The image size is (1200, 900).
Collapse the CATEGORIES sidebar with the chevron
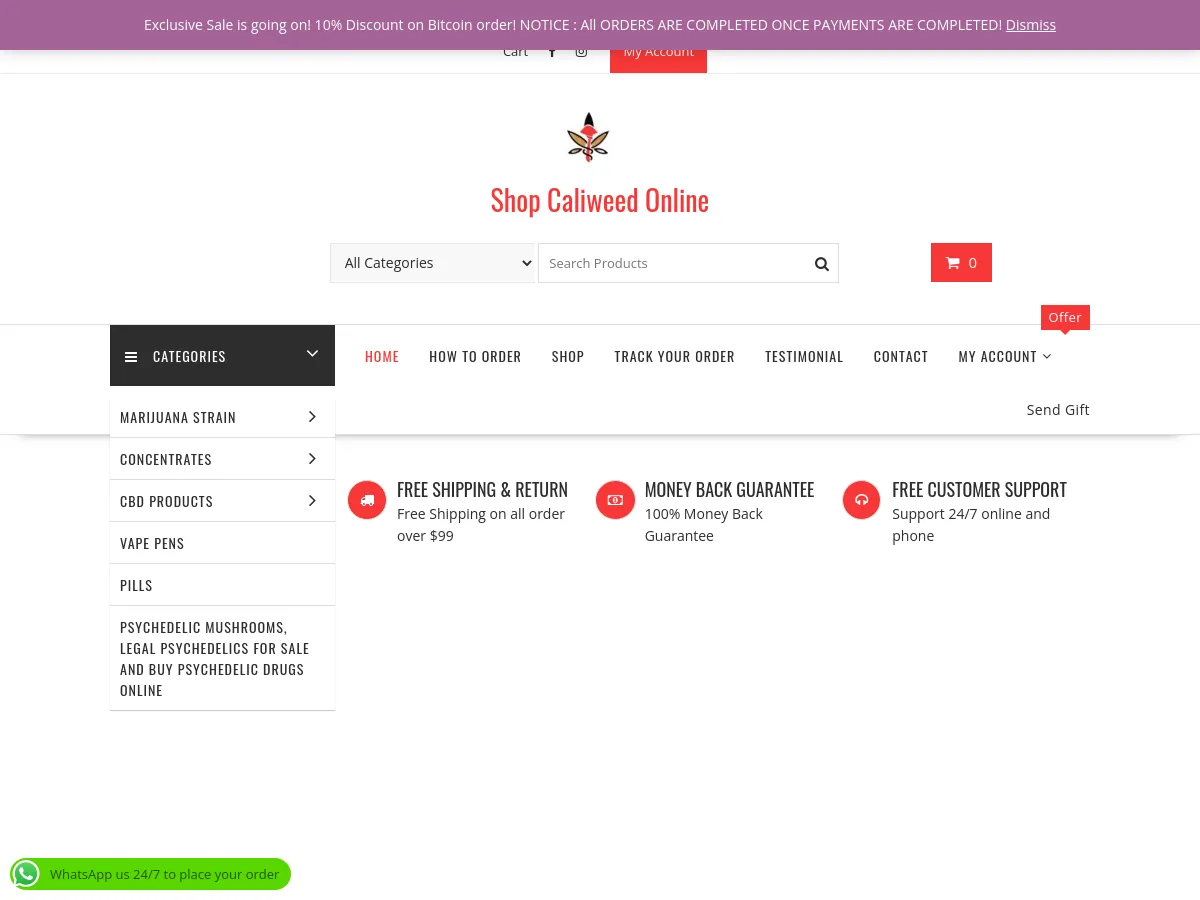pos(312,354)
